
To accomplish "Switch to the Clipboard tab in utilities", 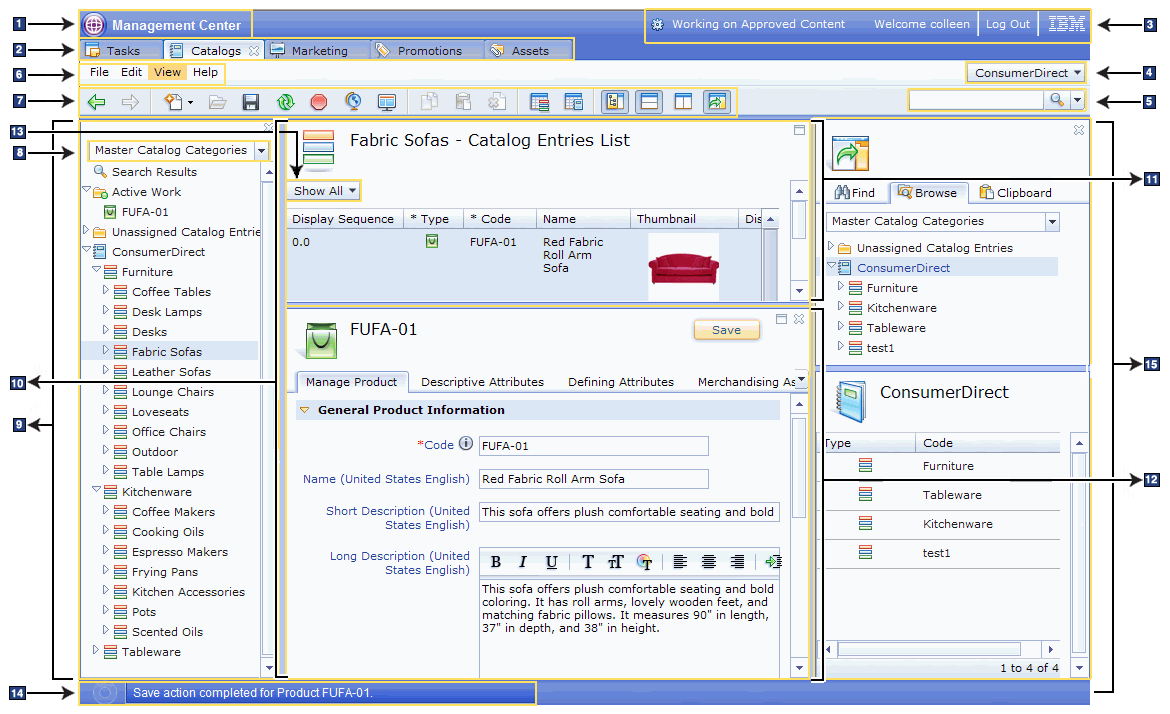I will (x=1015, y=192).
